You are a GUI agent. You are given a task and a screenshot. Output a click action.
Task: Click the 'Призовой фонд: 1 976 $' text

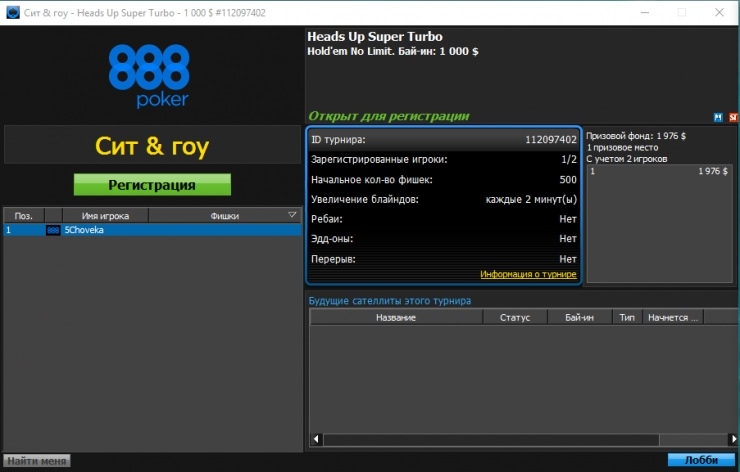(636, 136)
